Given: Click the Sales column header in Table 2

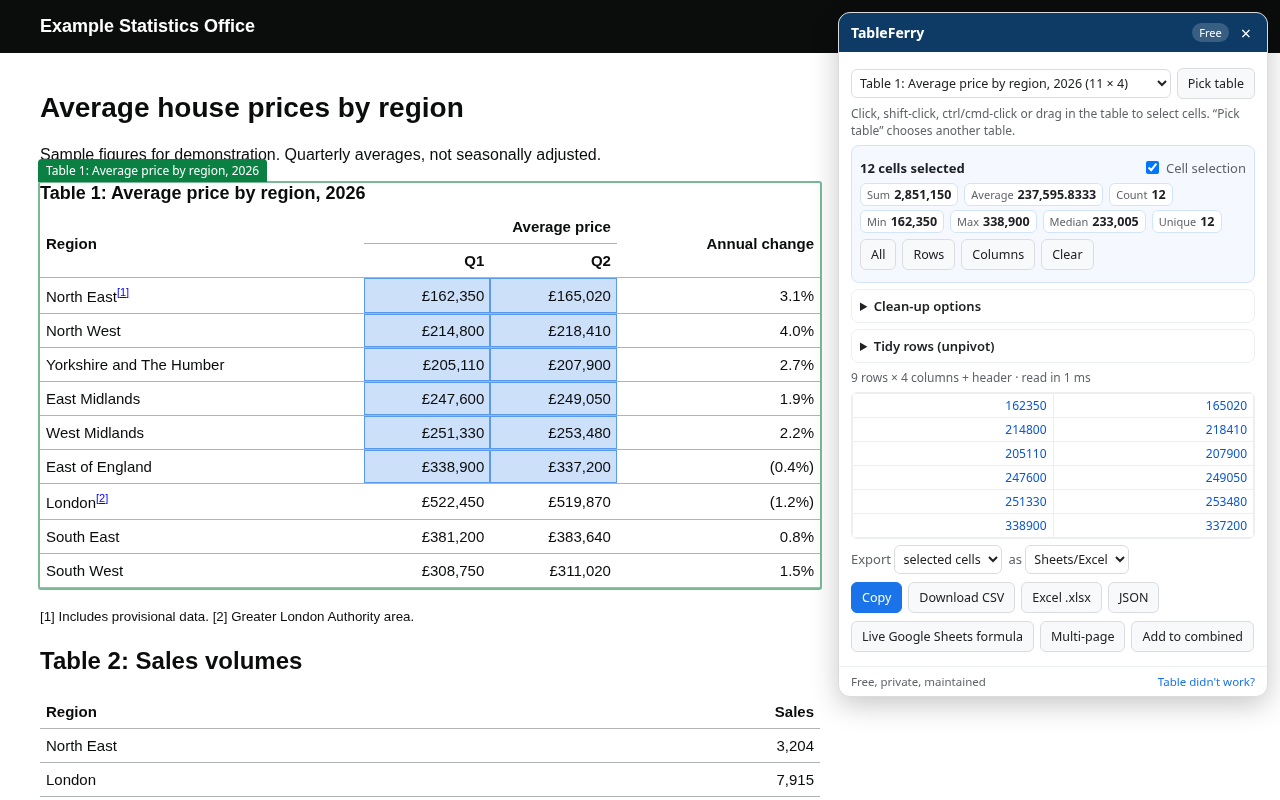Looking at the screenshot, I should (x=794, y=712).
